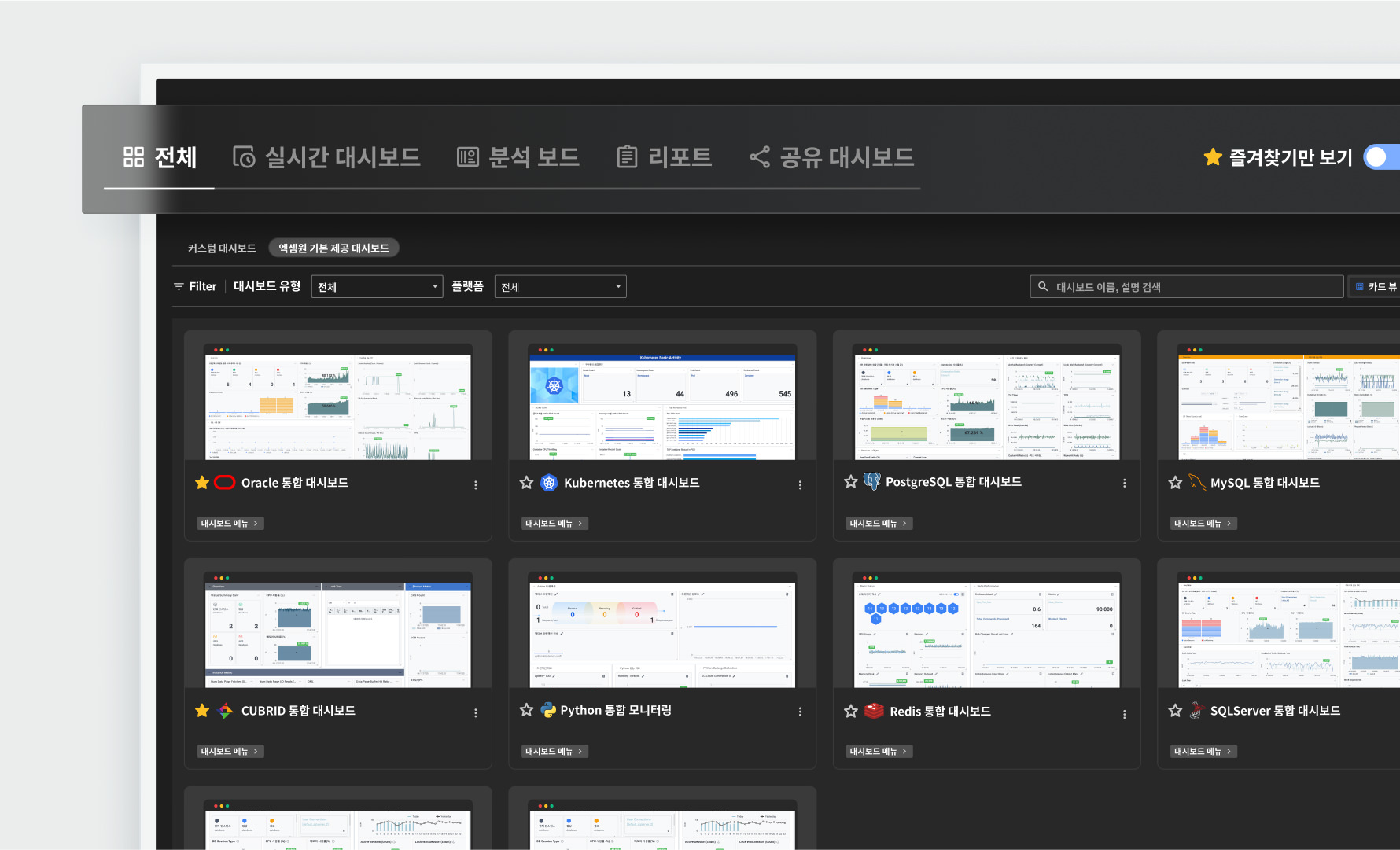This screenshot has height=850, width=1400.
Task: Open the 플랫폼 dropdown
Action: tap(560, 287)
